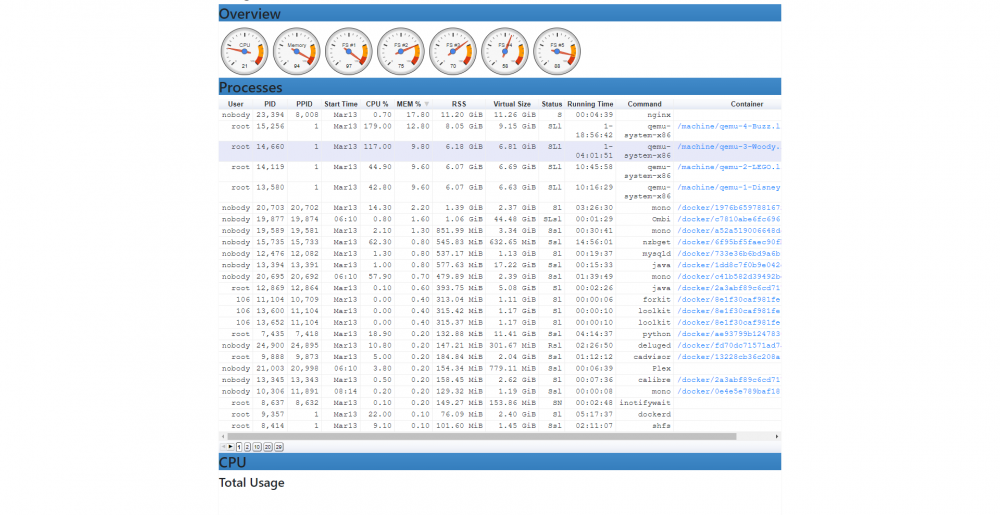Open /docker/a52a519006648d container link

(x=728, y=231)
